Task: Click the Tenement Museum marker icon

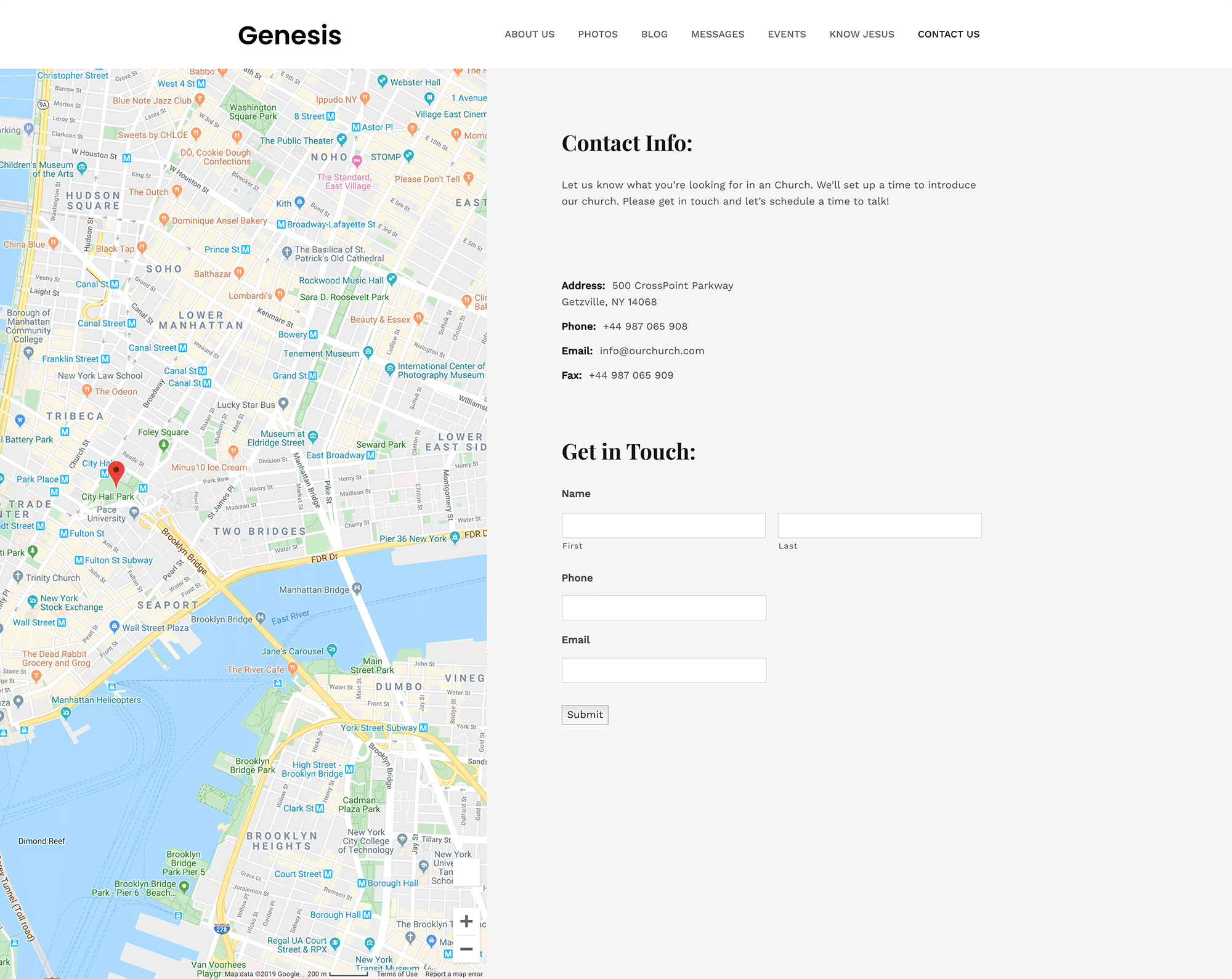Action: [368, 352]
